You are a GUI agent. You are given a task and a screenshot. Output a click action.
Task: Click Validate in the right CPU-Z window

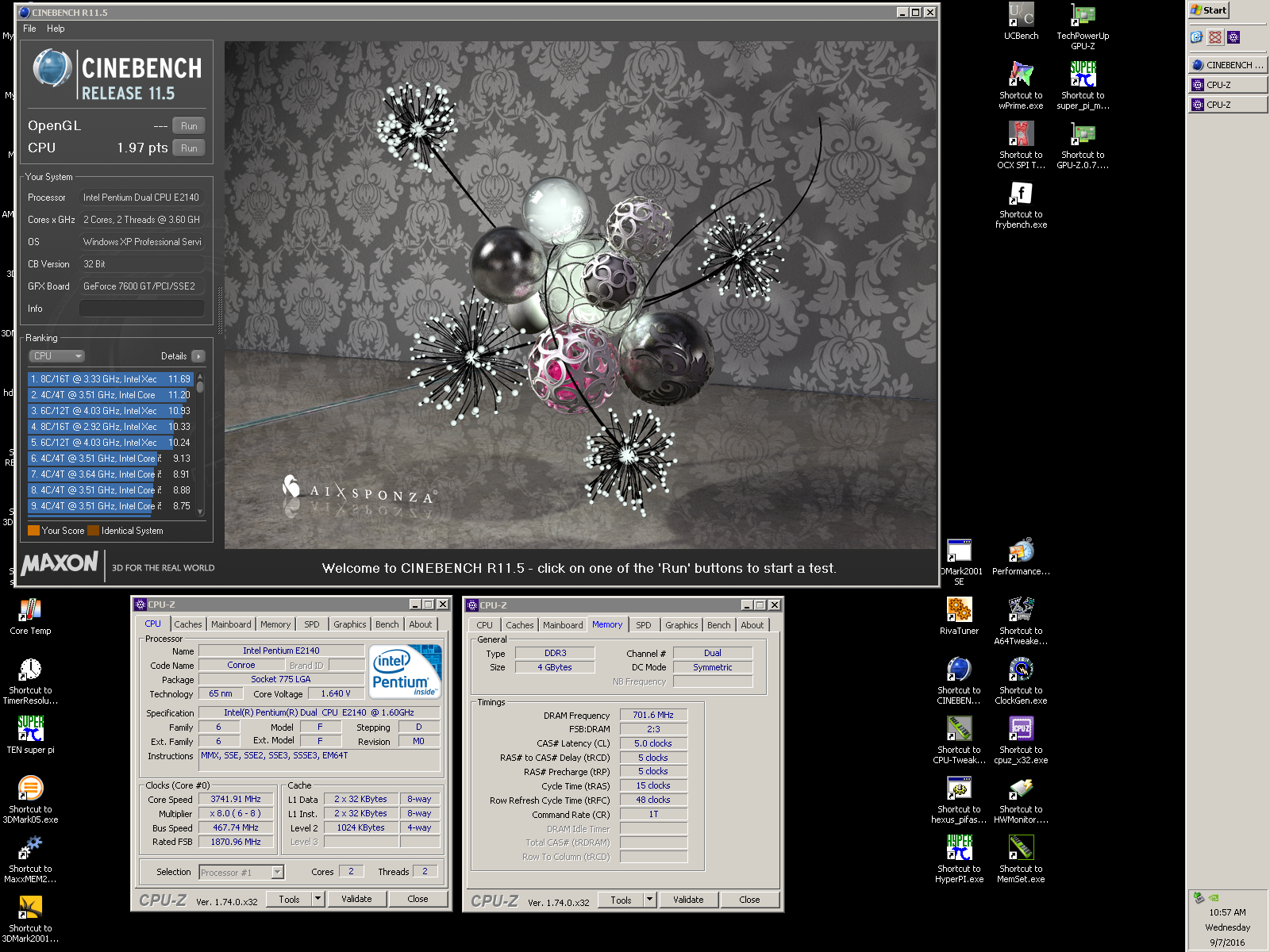click(688, 900)
